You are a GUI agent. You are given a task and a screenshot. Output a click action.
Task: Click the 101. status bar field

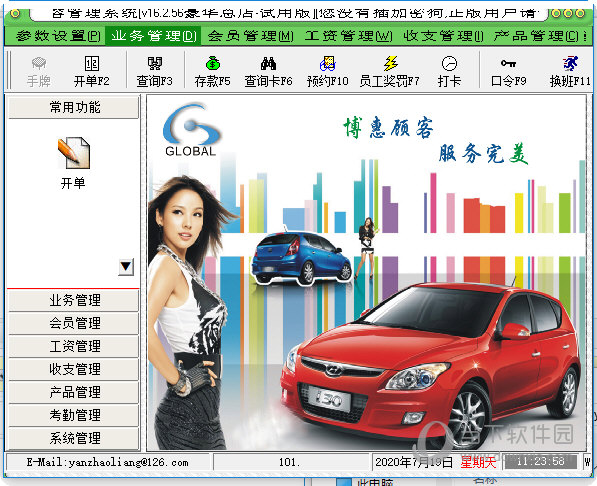(290, 462)
